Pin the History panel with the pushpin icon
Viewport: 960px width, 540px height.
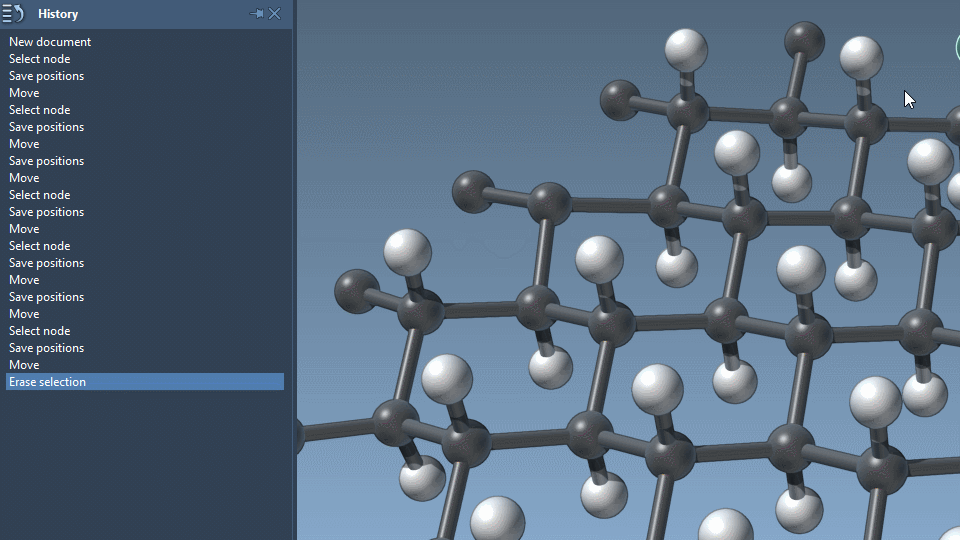pyautogui.click(x=256, y=14)
